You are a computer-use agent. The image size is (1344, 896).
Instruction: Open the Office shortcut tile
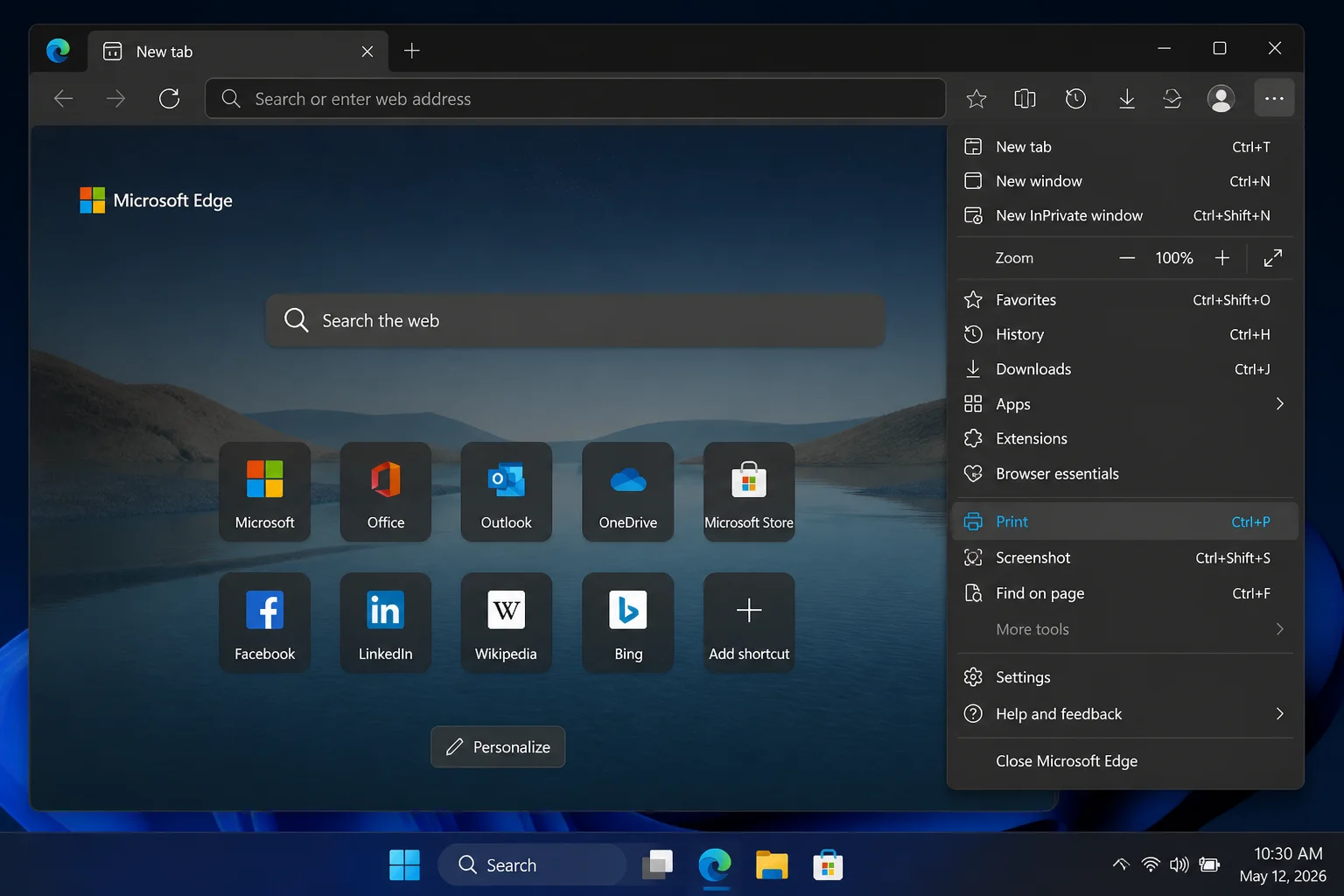coord(386,492)
